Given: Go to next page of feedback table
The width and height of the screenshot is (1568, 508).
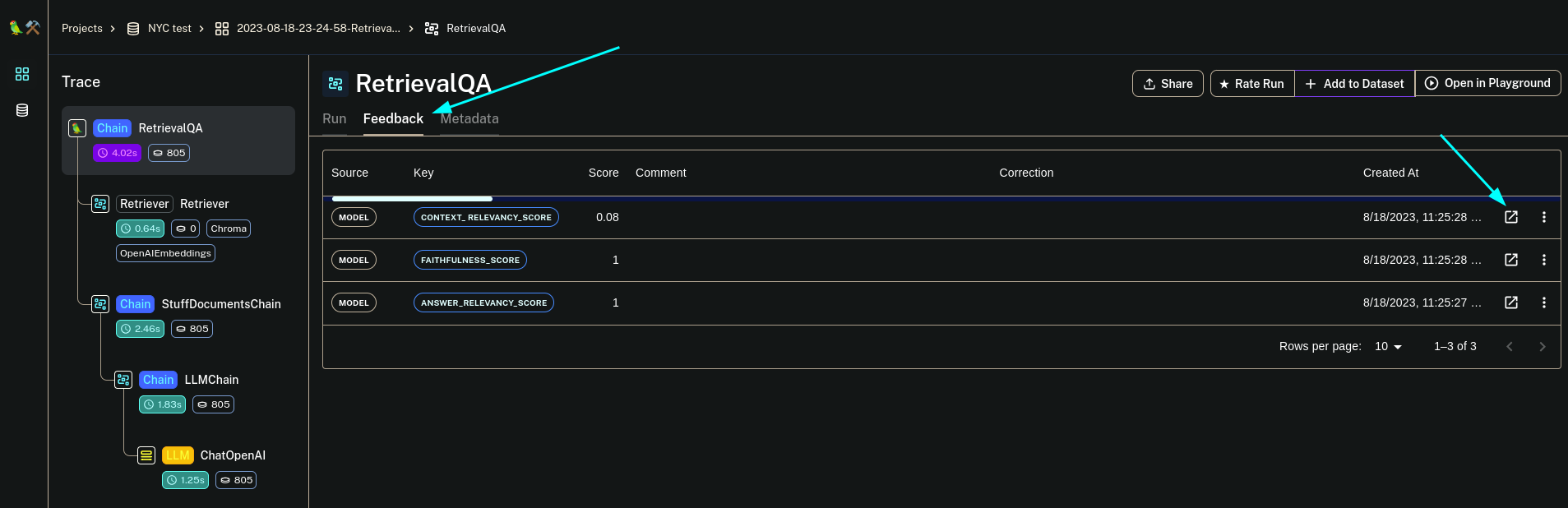Looking at the screenshot, I should coord(1542,347).
